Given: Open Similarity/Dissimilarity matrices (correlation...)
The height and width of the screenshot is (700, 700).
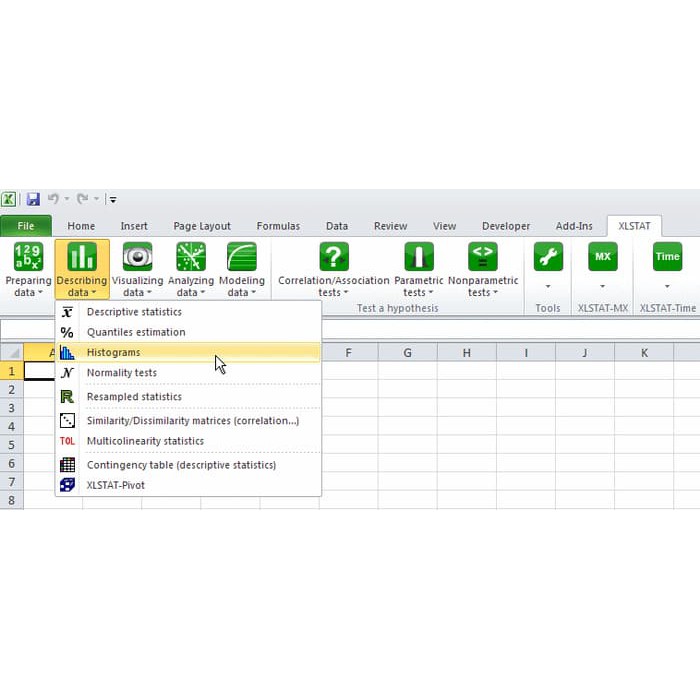Looking at the screenshot, I should point(188,421).
